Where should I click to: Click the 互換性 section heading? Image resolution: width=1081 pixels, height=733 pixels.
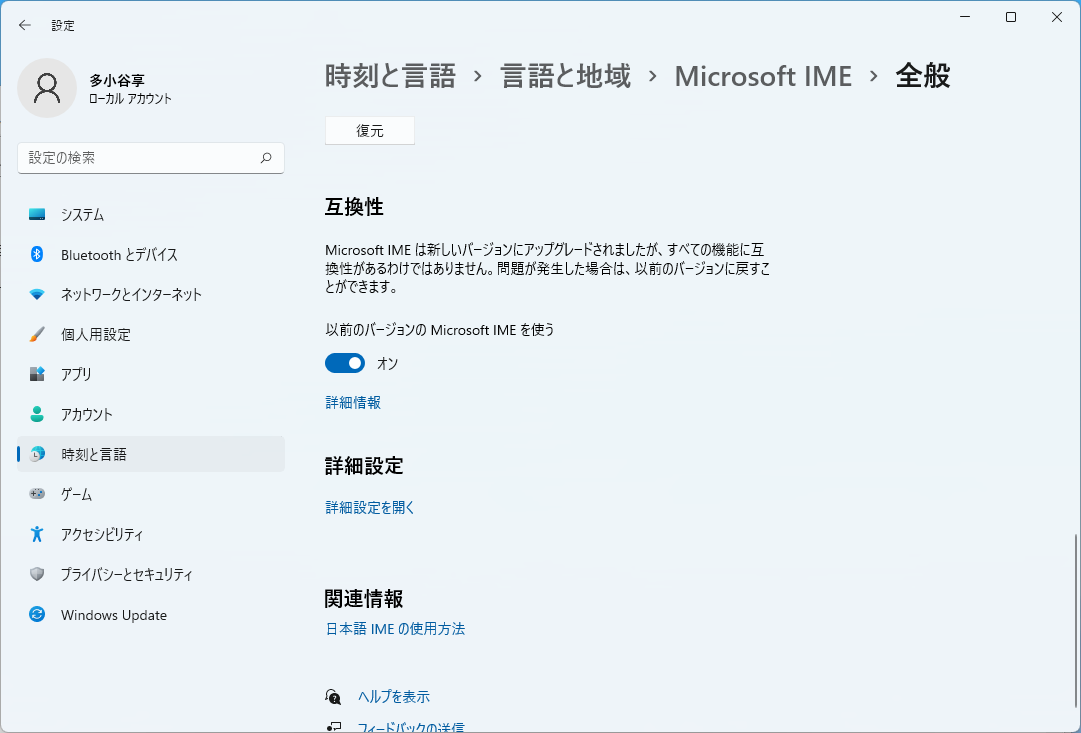[x=354, y=207]
